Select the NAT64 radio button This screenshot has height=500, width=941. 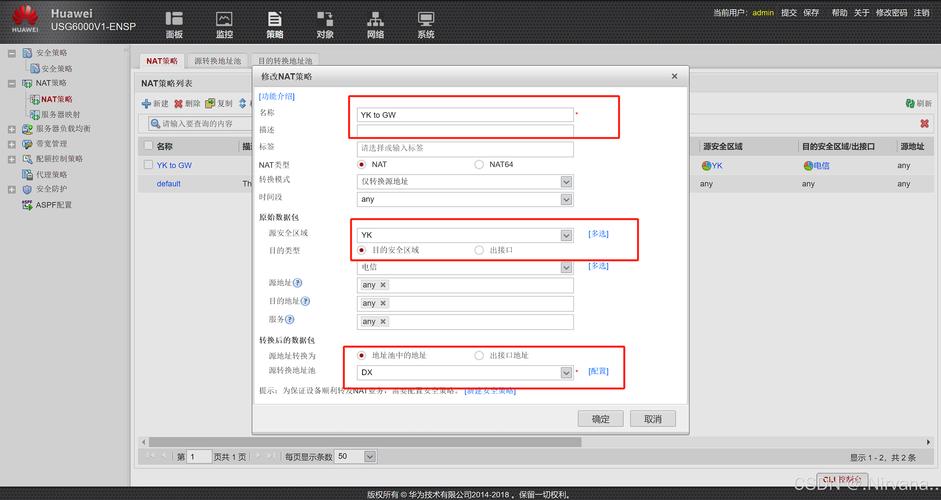click(479, 164)
